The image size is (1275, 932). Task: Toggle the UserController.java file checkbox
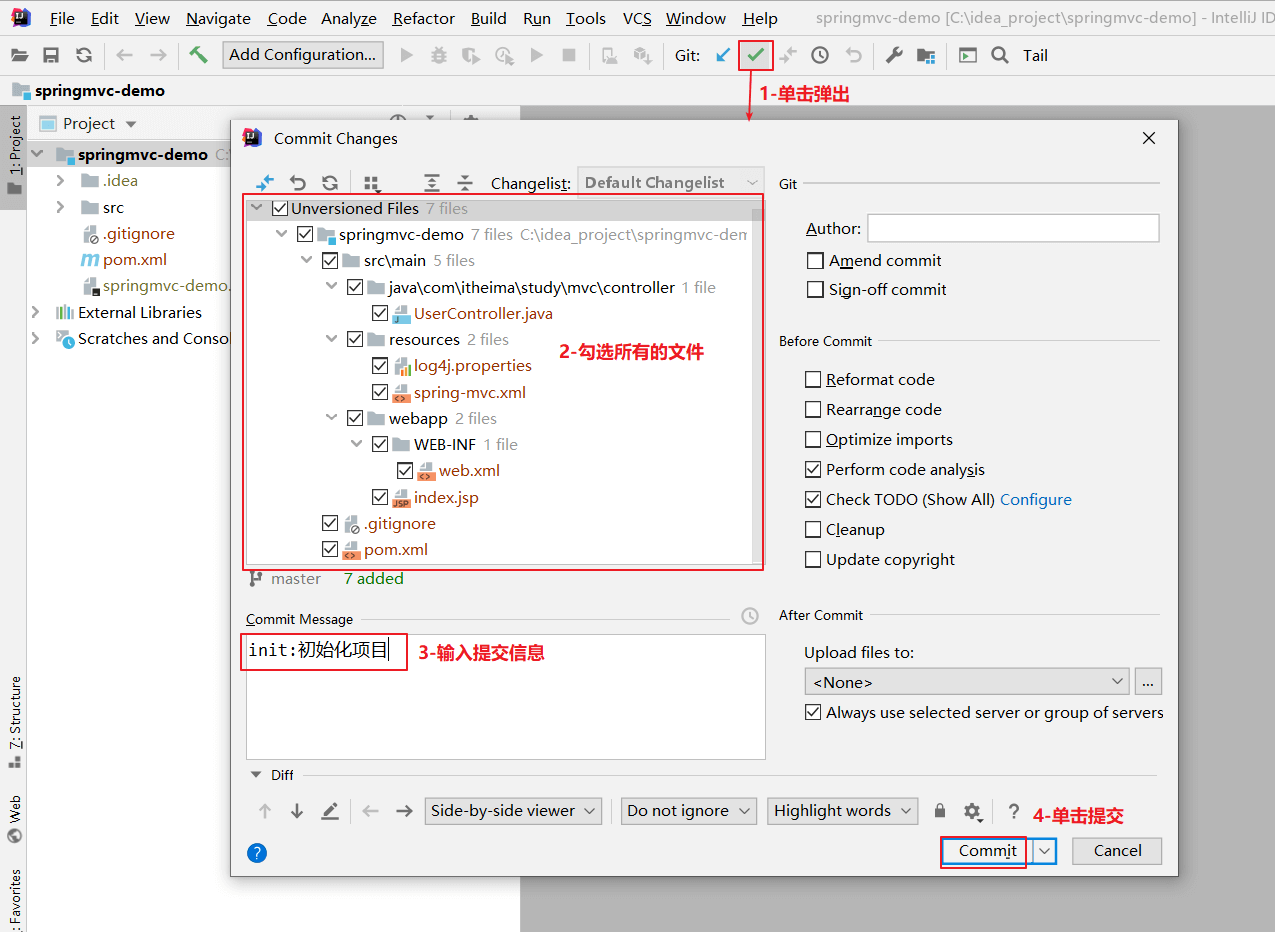pyautogui.click(x=380, y=314)
